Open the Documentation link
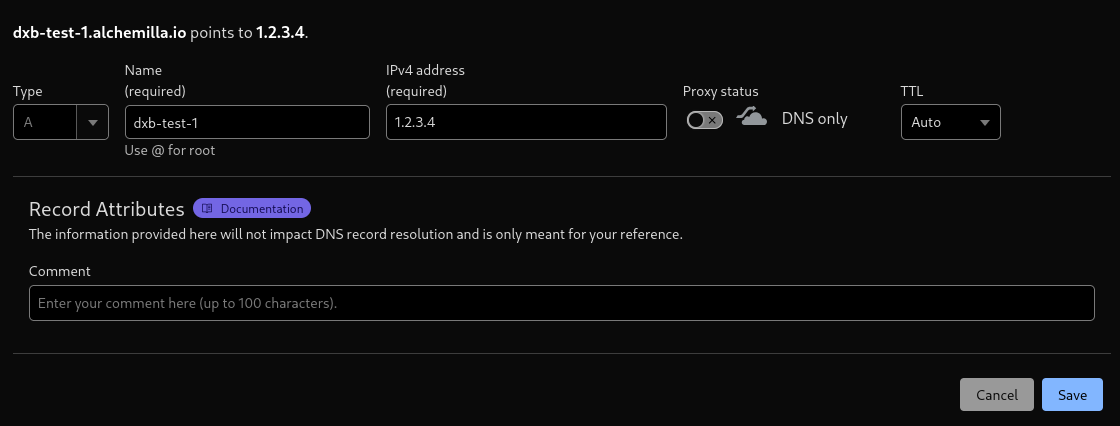The image size is (1120, 426). 252,209
